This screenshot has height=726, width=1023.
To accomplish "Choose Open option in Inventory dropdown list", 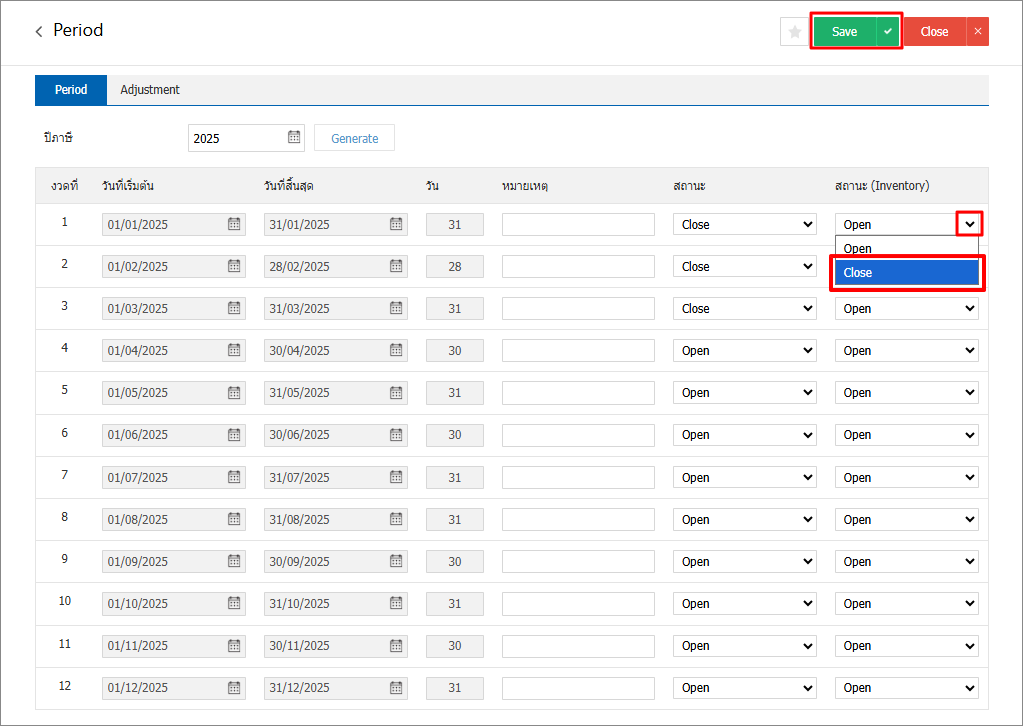I will click(x=906, y=248).
